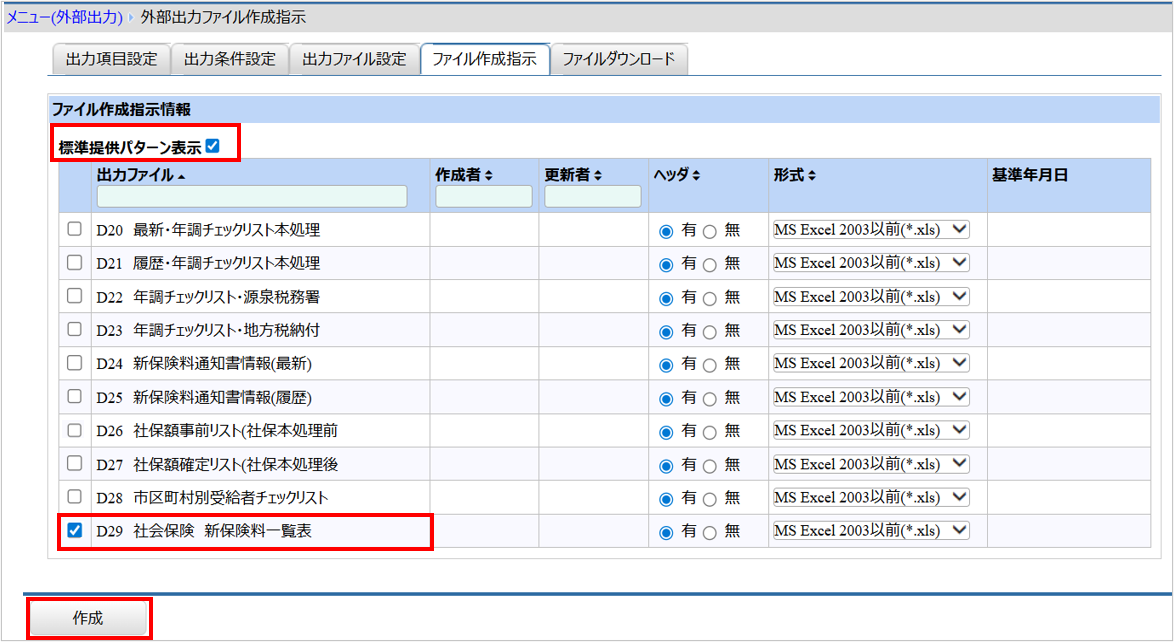Select header 無 for D26 row
This screenshot has width=1174, height=642.
point(710,432)
